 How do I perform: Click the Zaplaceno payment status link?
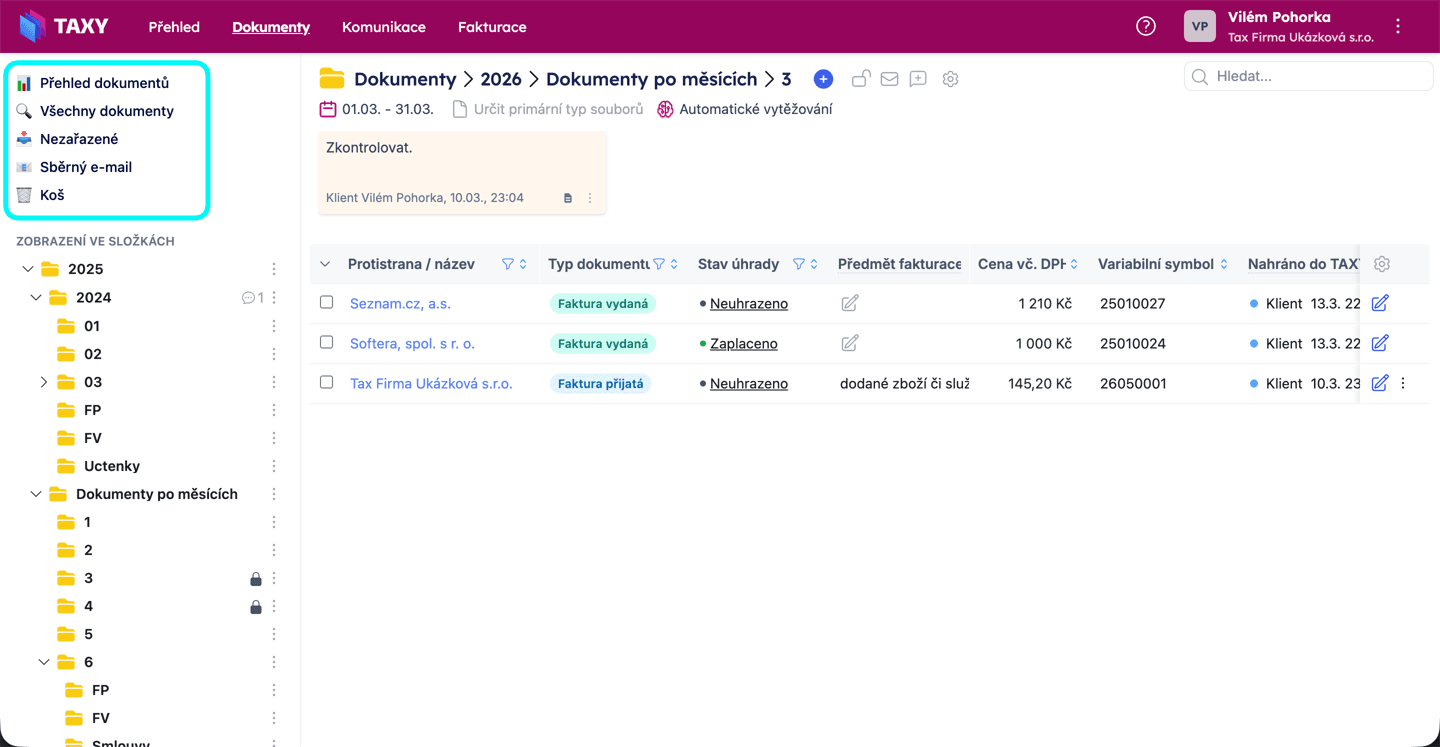click(743, 344)
